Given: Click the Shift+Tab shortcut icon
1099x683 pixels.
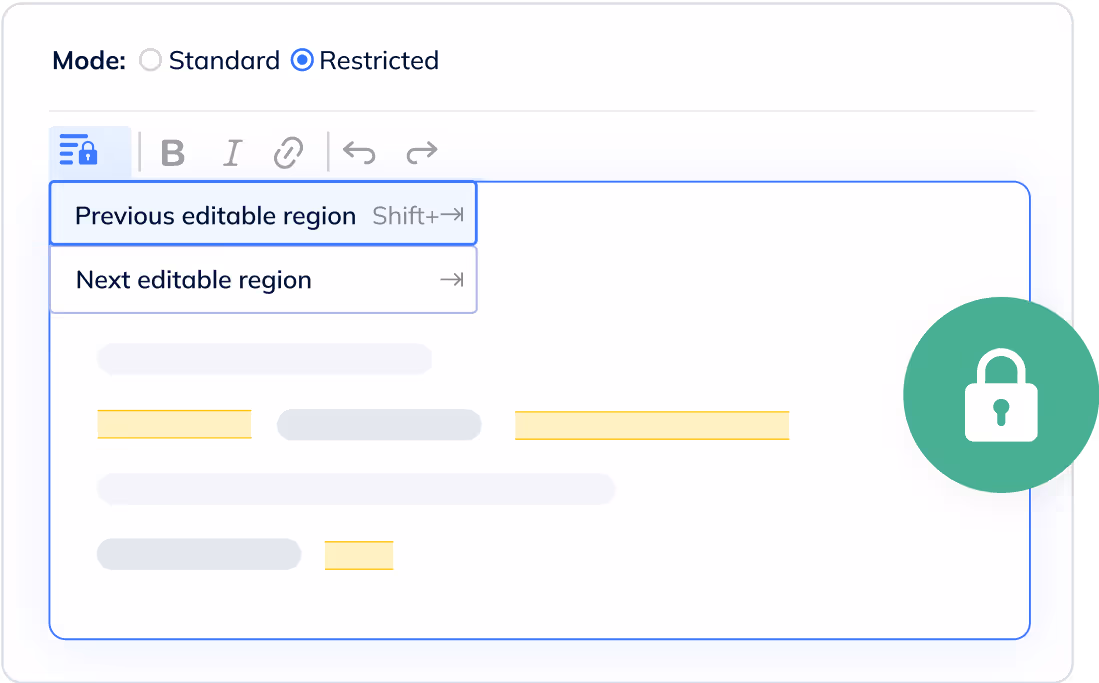Looking at the screenshot, I should click(418, 215).
